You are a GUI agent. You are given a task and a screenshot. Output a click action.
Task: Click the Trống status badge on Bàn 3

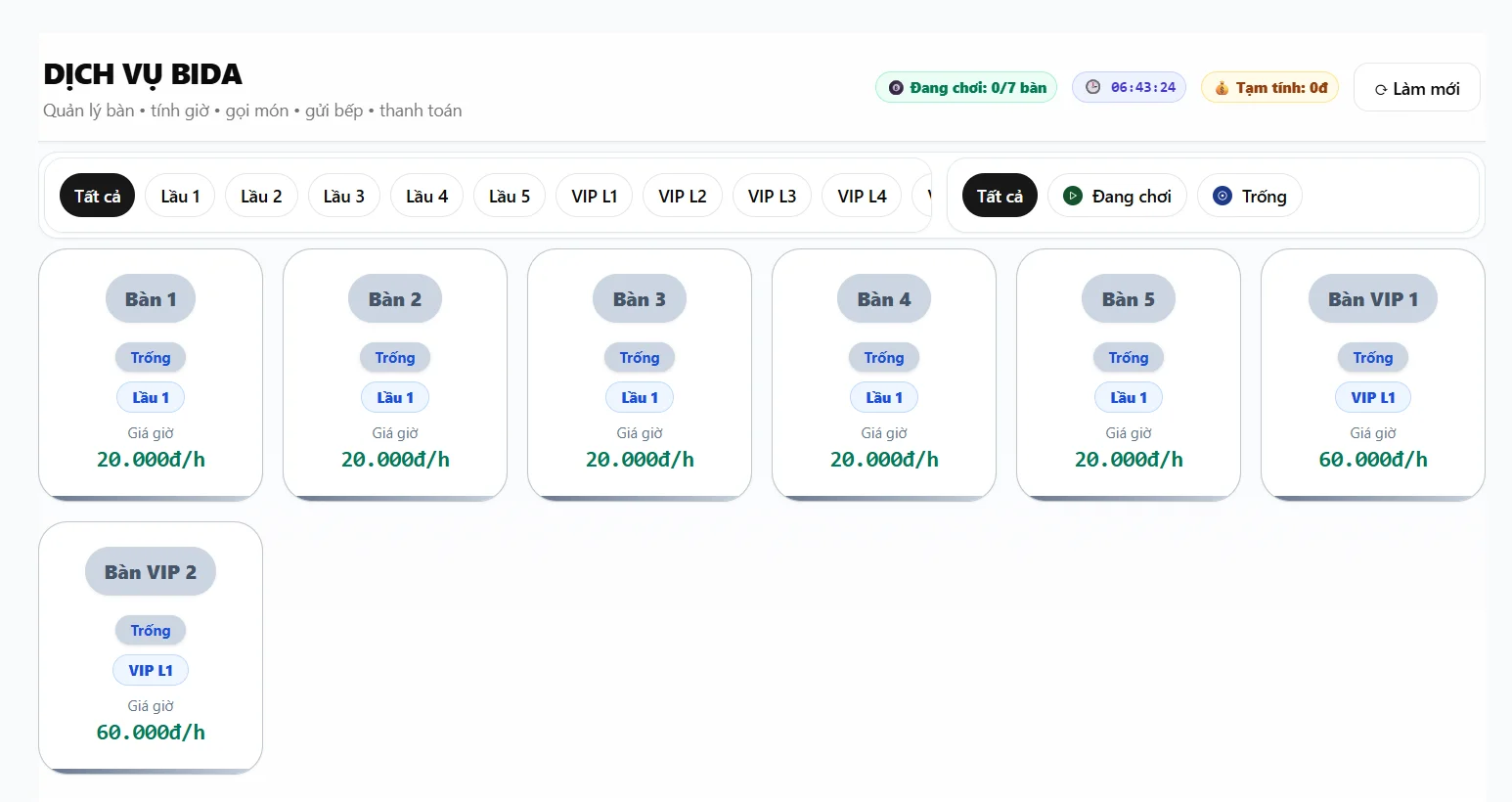[x=640, y=358]
